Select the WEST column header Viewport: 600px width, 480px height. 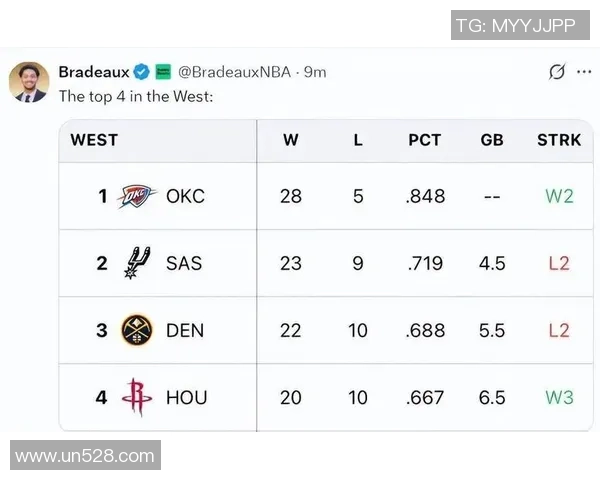94,140
